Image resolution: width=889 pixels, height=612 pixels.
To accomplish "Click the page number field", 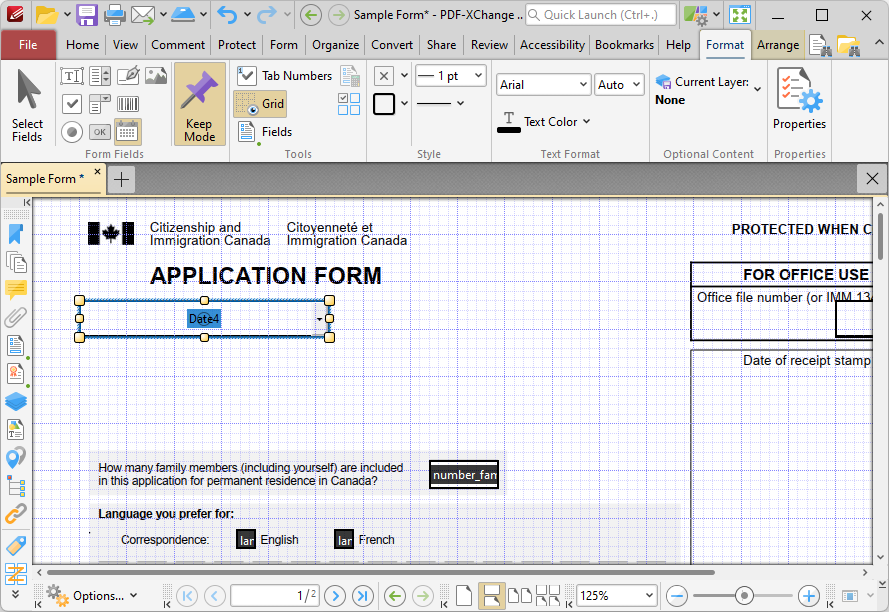I will (x=275, y=596).
